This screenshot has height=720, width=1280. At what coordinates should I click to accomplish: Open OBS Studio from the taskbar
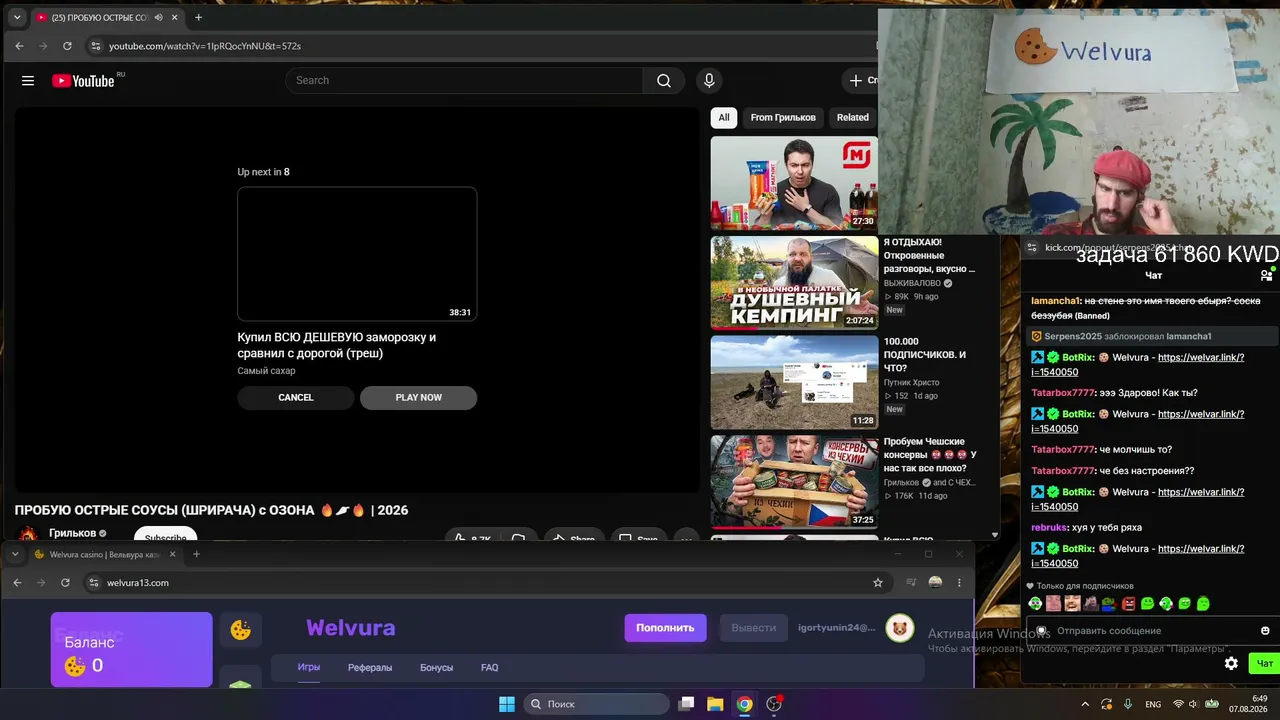pyautogui.click(x=774, y=704)
